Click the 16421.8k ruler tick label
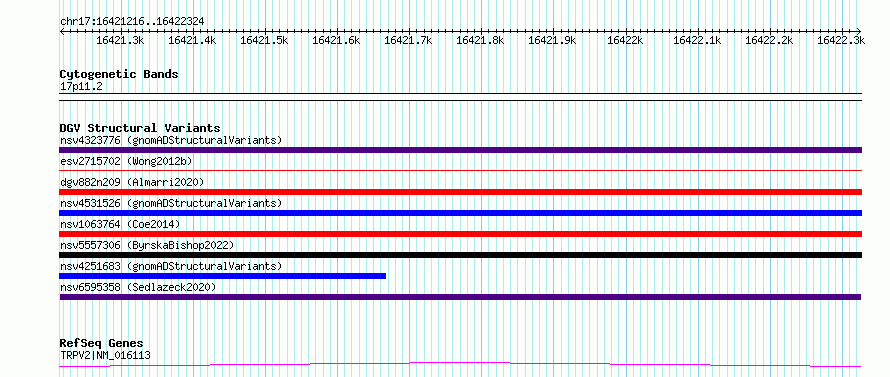 pyautogui.click(x=481, y=40)
